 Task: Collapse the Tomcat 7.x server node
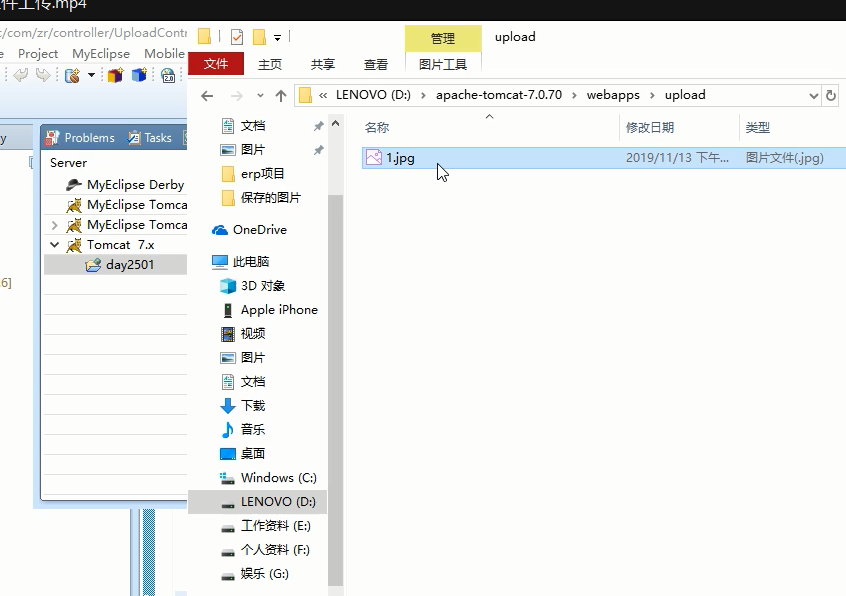click(54, 245)
